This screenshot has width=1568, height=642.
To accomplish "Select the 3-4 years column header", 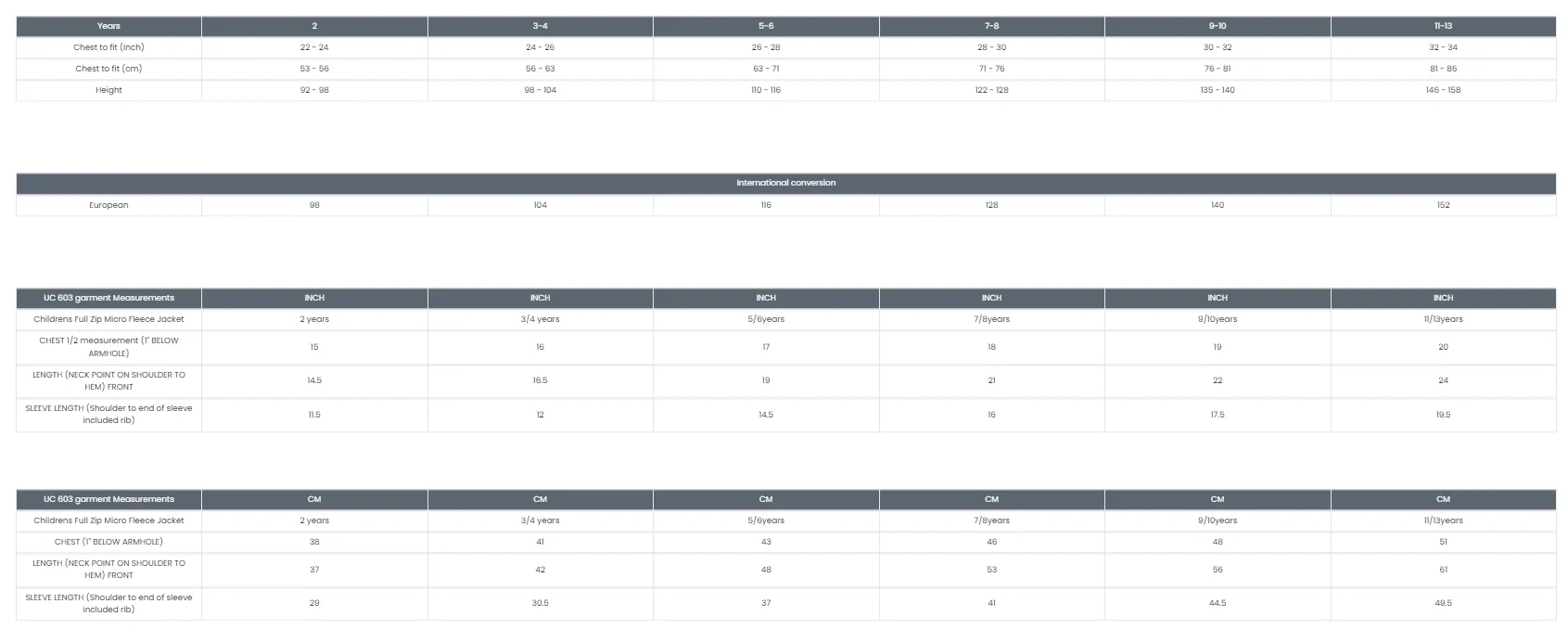I will click(540, 26).
